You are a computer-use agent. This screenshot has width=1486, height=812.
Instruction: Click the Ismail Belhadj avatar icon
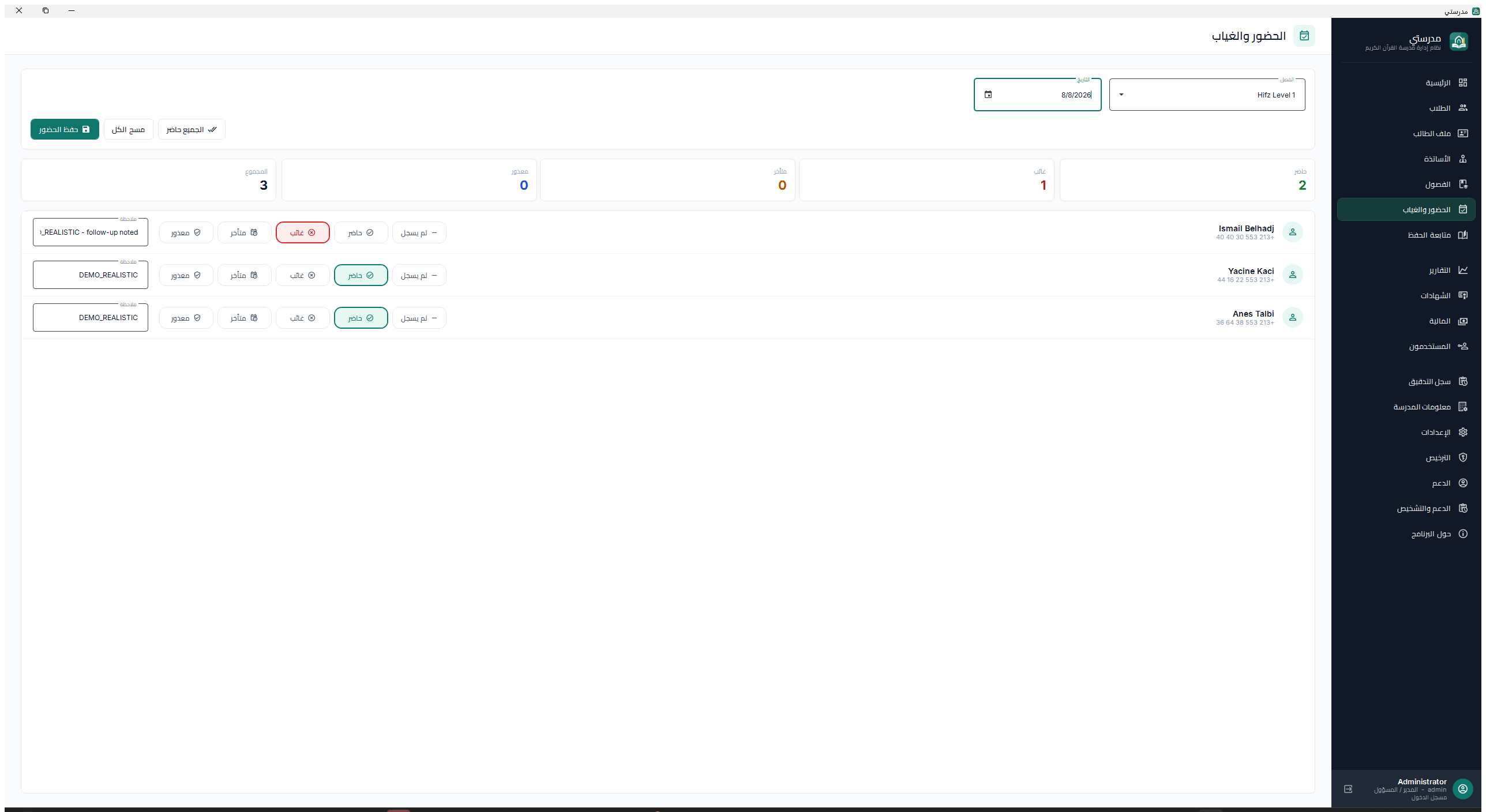(x=1293, y=232)
